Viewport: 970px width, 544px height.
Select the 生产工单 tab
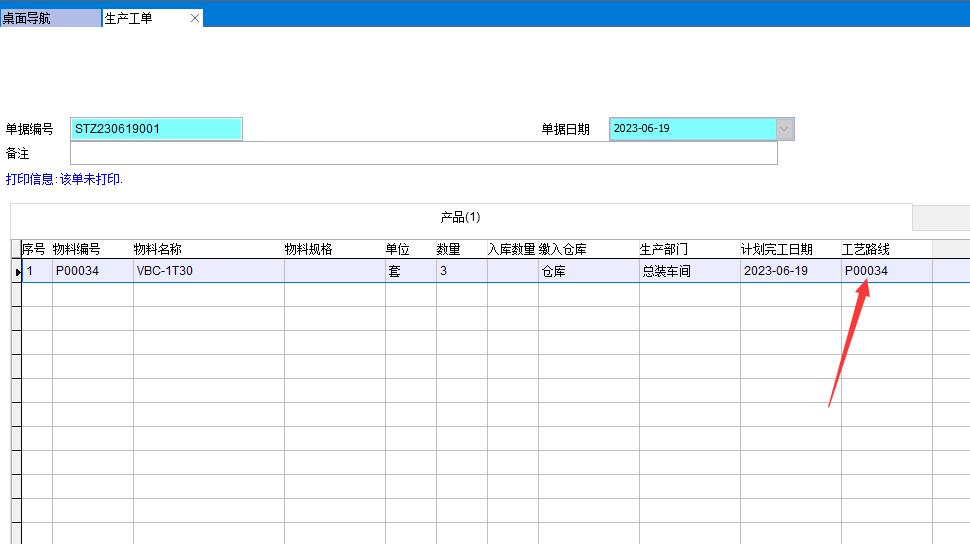coord(140,18)
